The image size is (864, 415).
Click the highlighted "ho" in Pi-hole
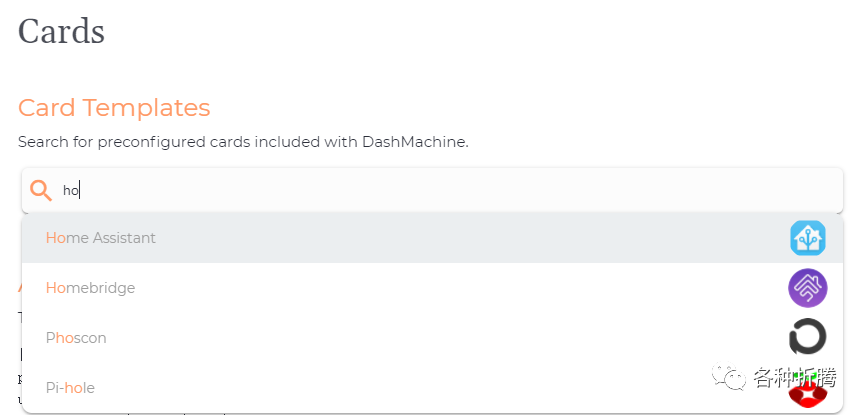pos(73,388)
